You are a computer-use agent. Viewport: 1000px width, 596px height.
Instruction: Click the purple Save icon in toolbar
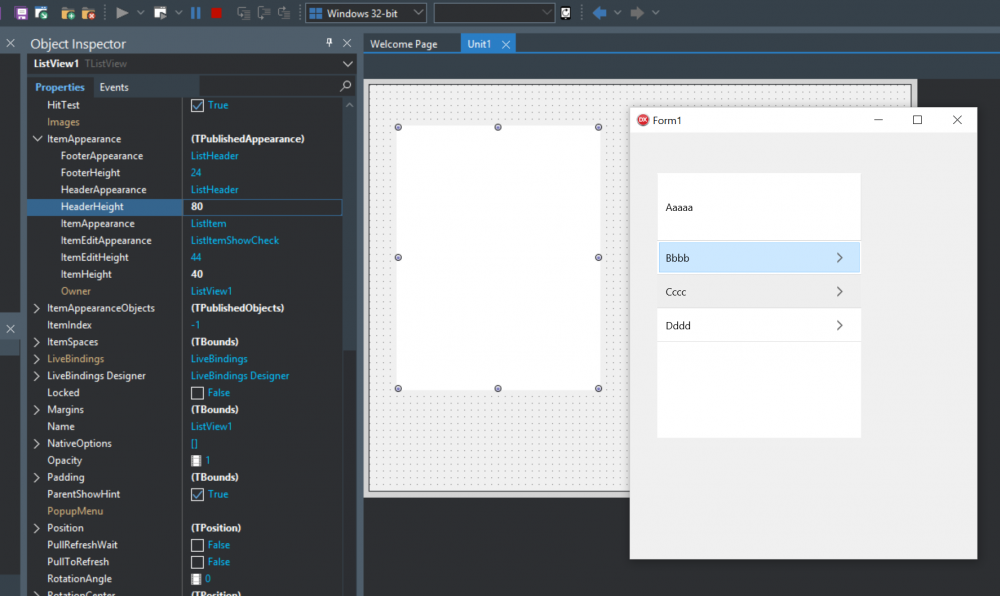(21, 13)
